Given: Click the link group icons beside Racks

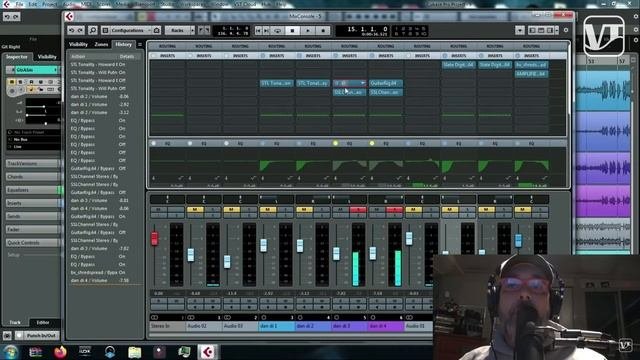Looking at the screenshot, I should coord(204,31).
